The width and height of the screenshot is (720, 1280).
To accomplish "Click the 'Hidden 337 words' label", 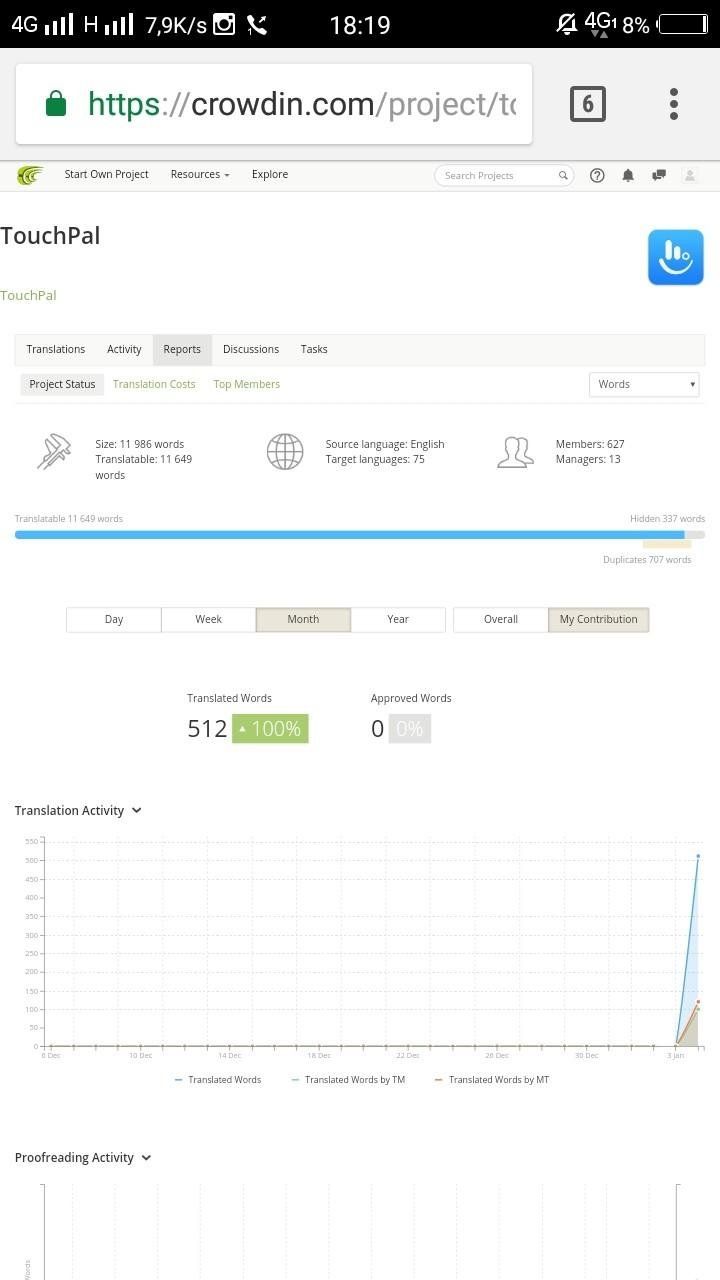I will (667, 519).
